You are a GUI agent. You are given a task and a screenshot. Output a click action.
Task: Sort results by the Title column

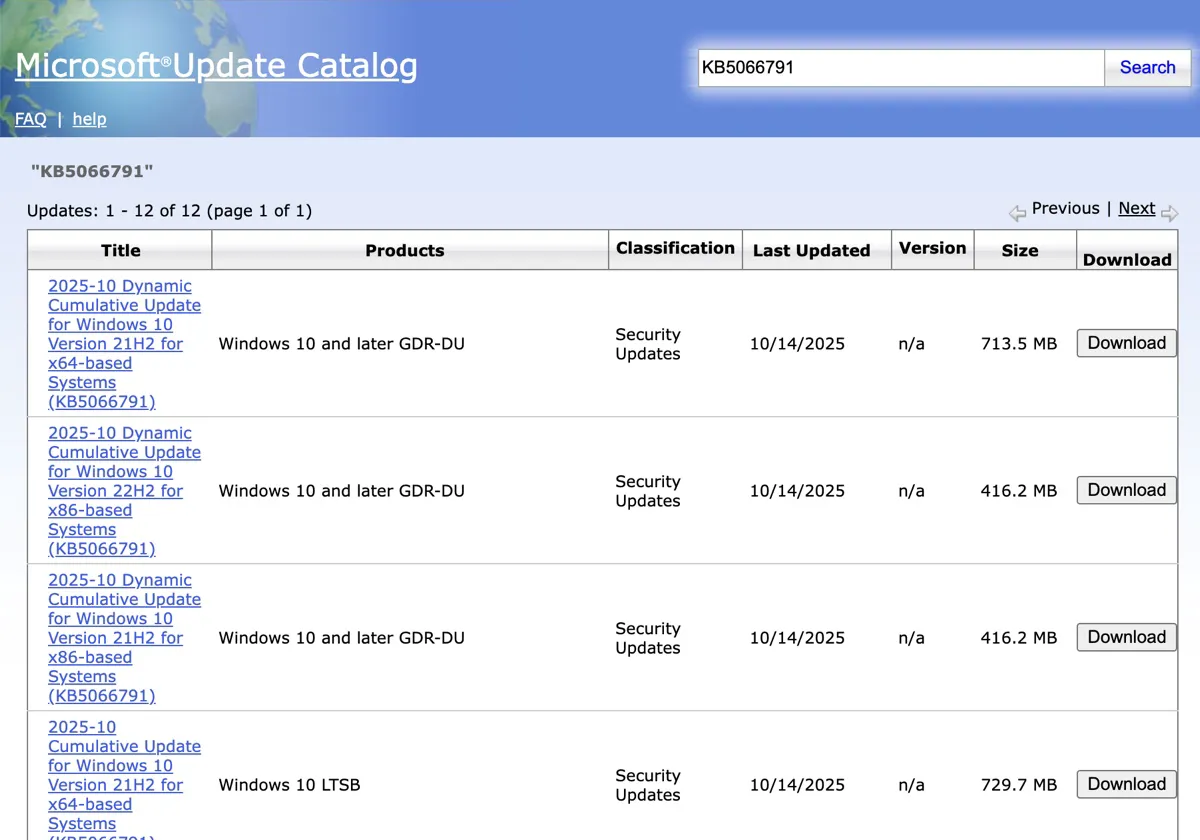[x=120, y=250]
